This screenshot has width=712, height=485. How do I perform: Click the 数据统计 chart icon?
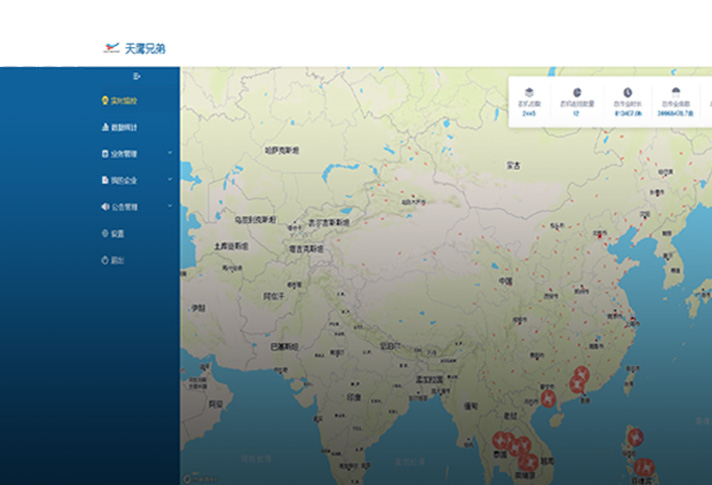pyautogui.click(x=105, y=127)
